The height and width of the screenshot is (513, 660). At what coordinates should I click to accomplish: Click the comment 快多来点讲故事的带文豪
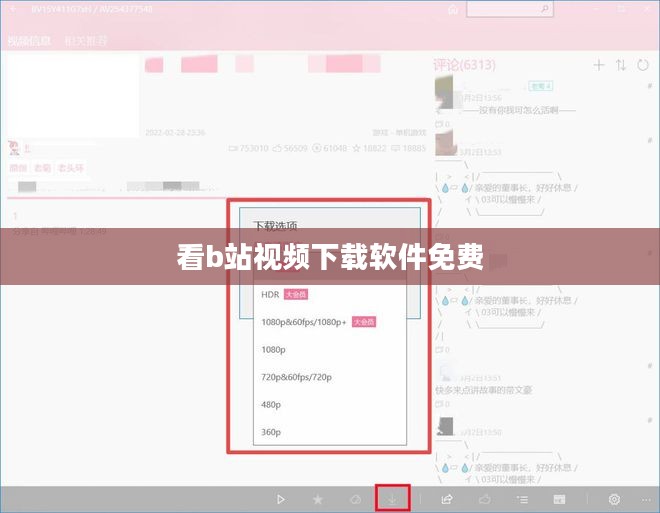click(x=484, y=390)
